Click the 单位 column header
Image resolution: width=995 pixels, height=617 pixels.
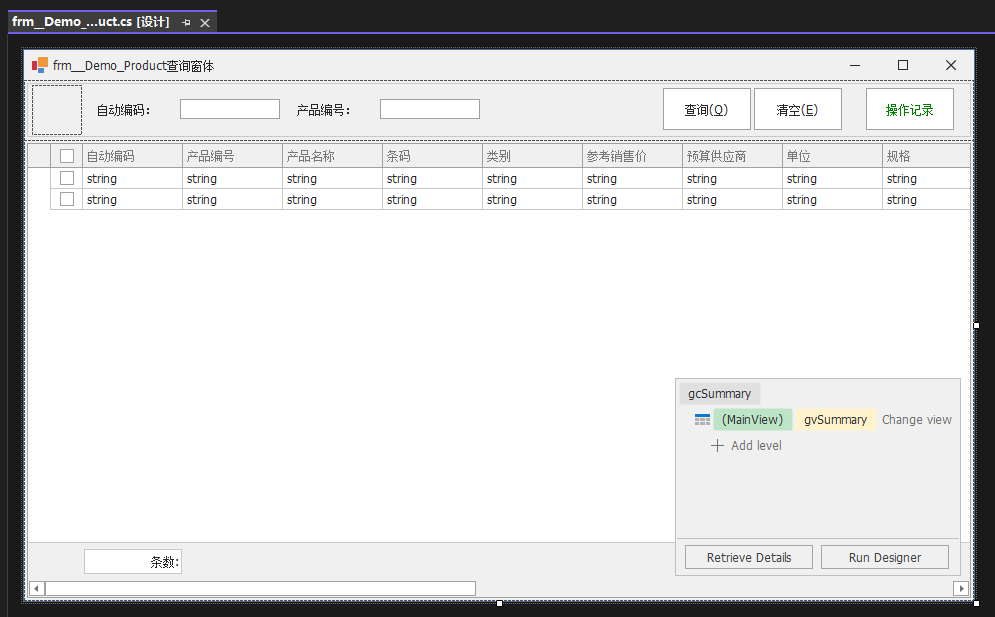pos(832,156)
